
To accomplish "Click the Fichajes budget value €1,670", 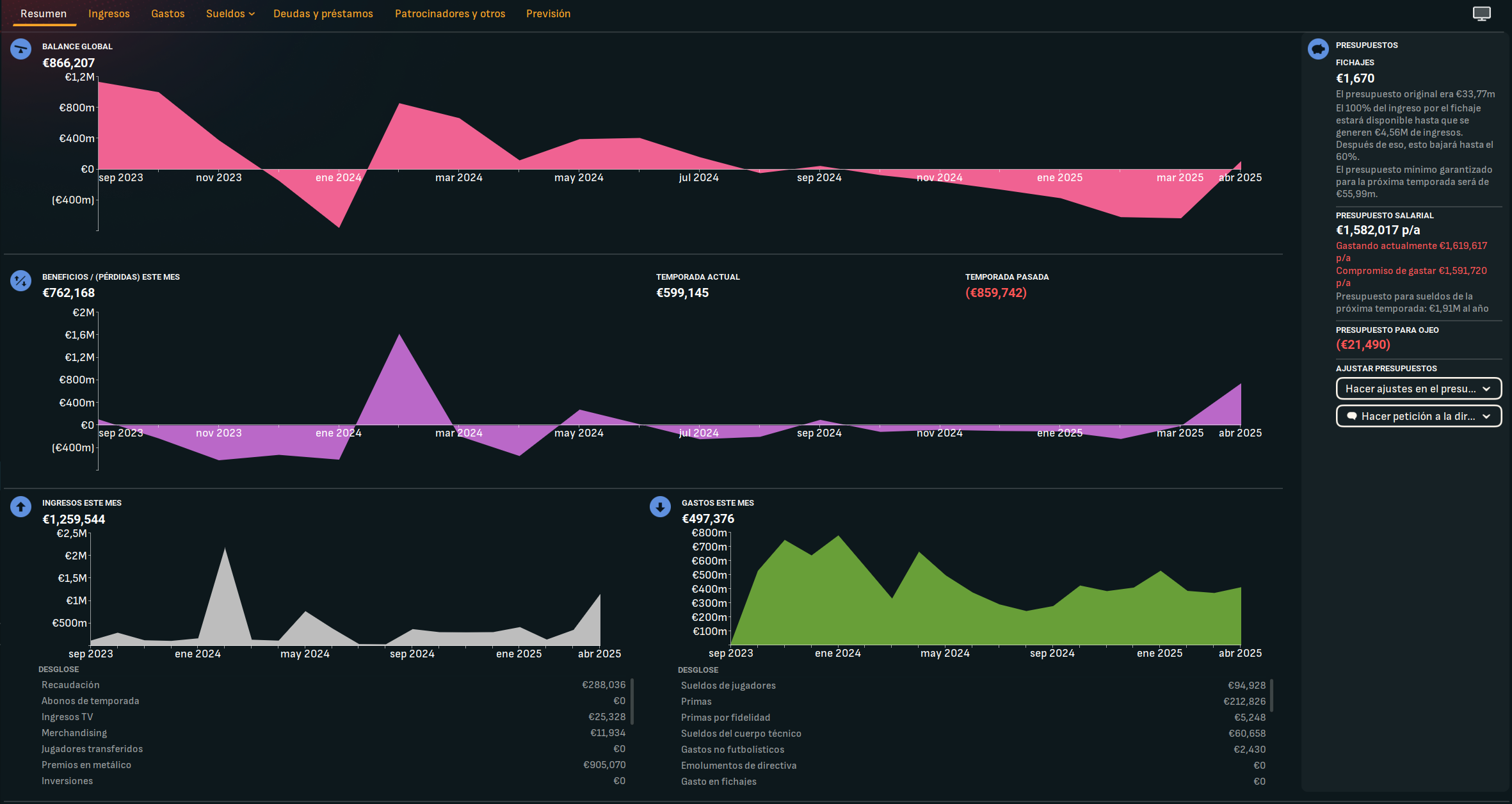I will (1355, 78).
